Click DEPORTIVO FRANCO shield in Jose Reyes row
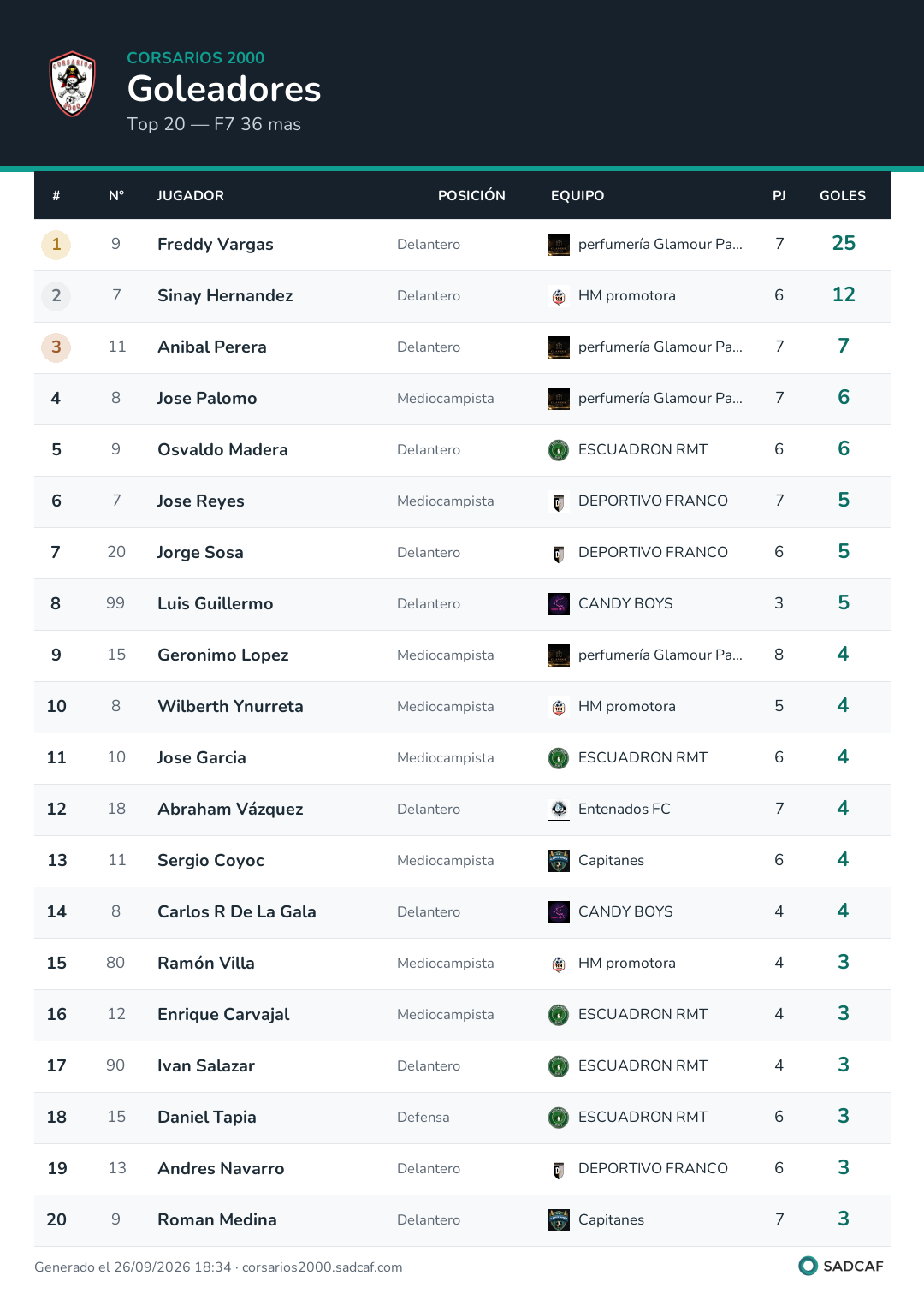The height and width of the screenshot is (1311, 924). 559,501
